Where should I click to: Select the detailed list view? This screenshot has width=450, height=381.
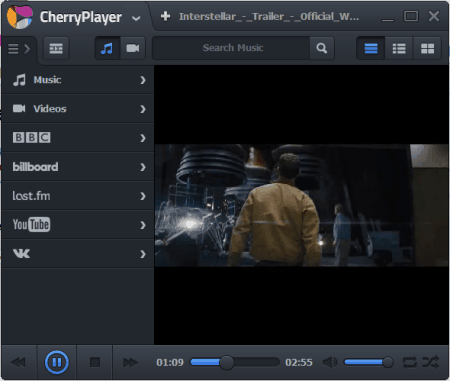tap(399, 48)
